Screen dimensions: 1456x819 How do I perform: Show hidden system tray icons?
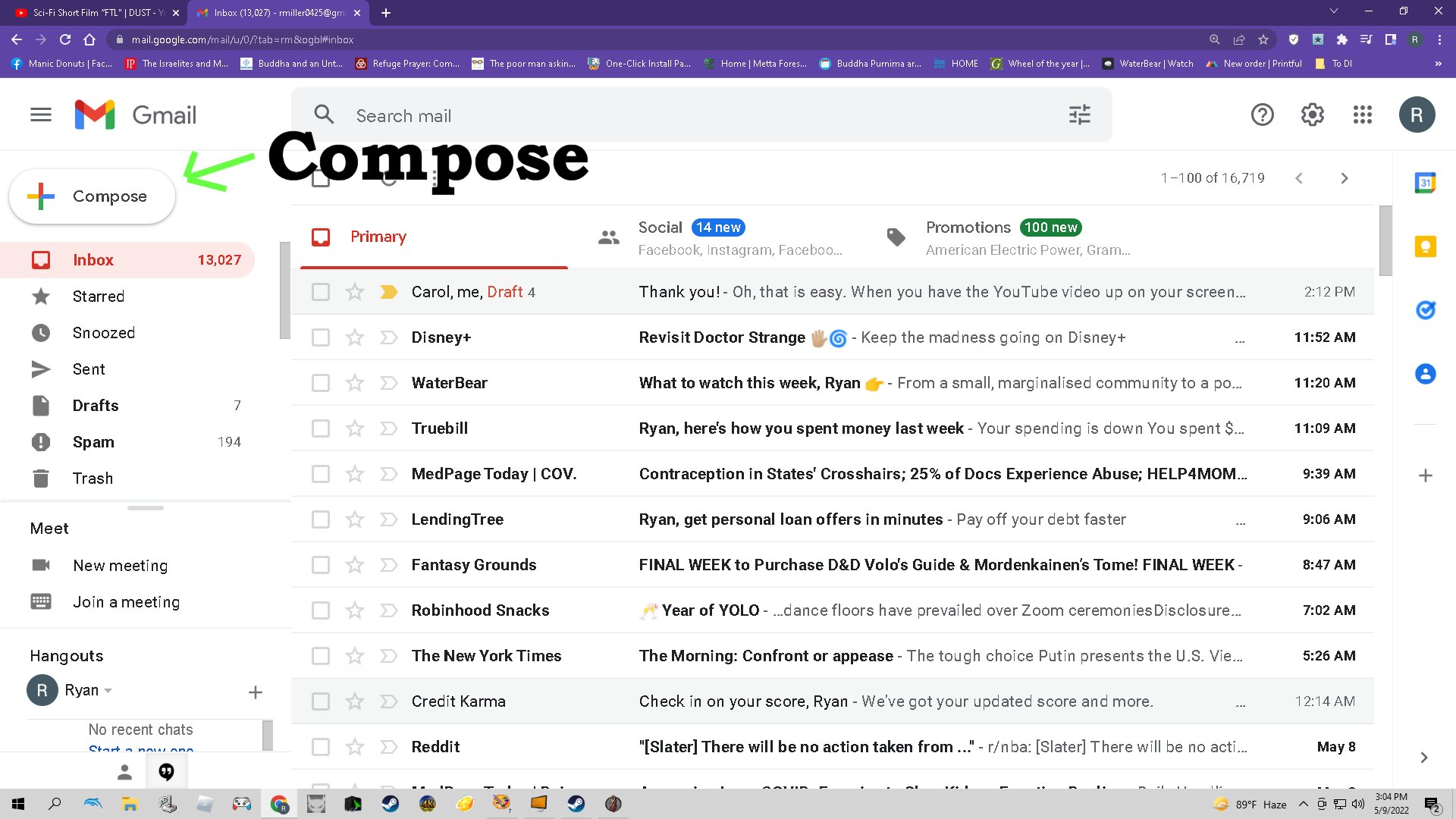click(1303, 804)
